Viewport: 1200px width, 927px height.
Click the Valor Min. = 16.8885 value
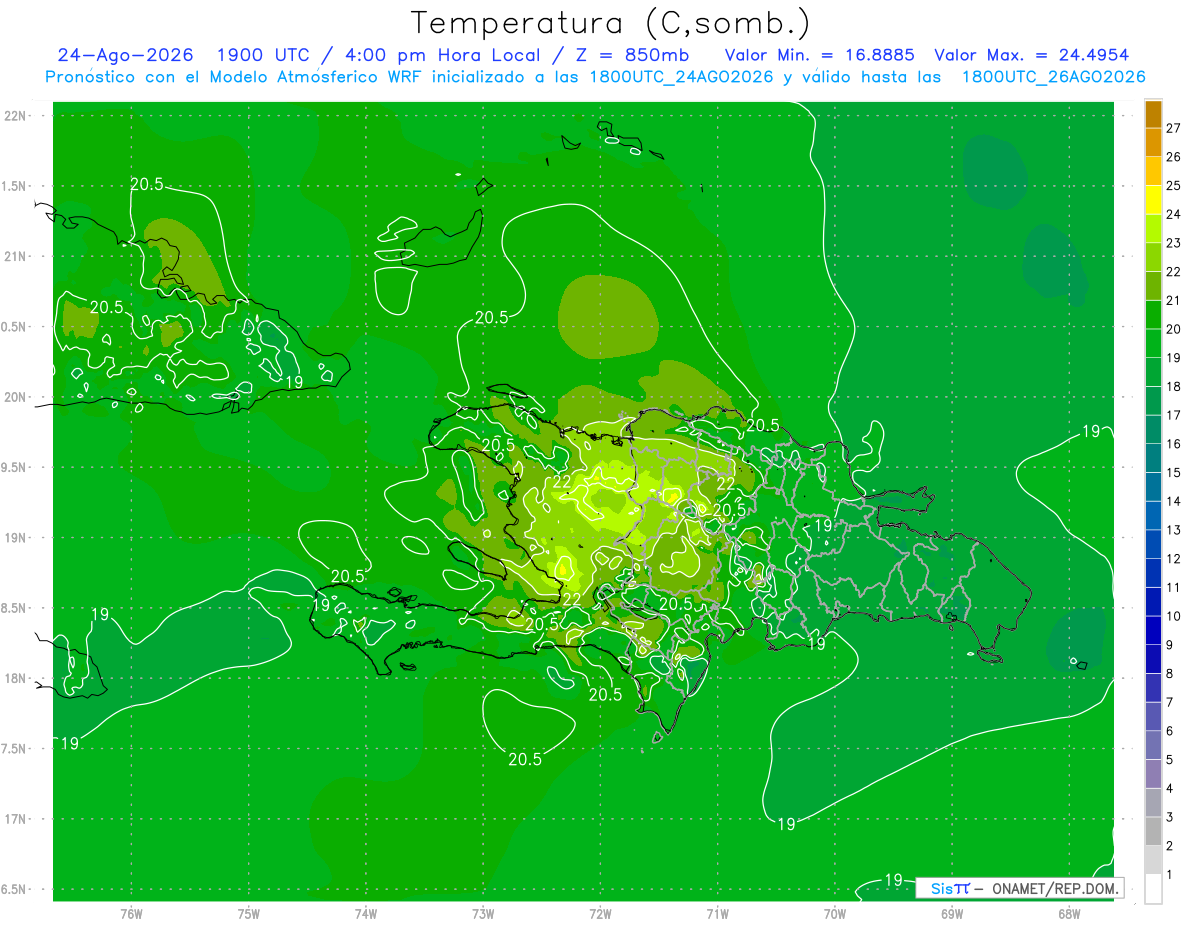coord(819,55)
